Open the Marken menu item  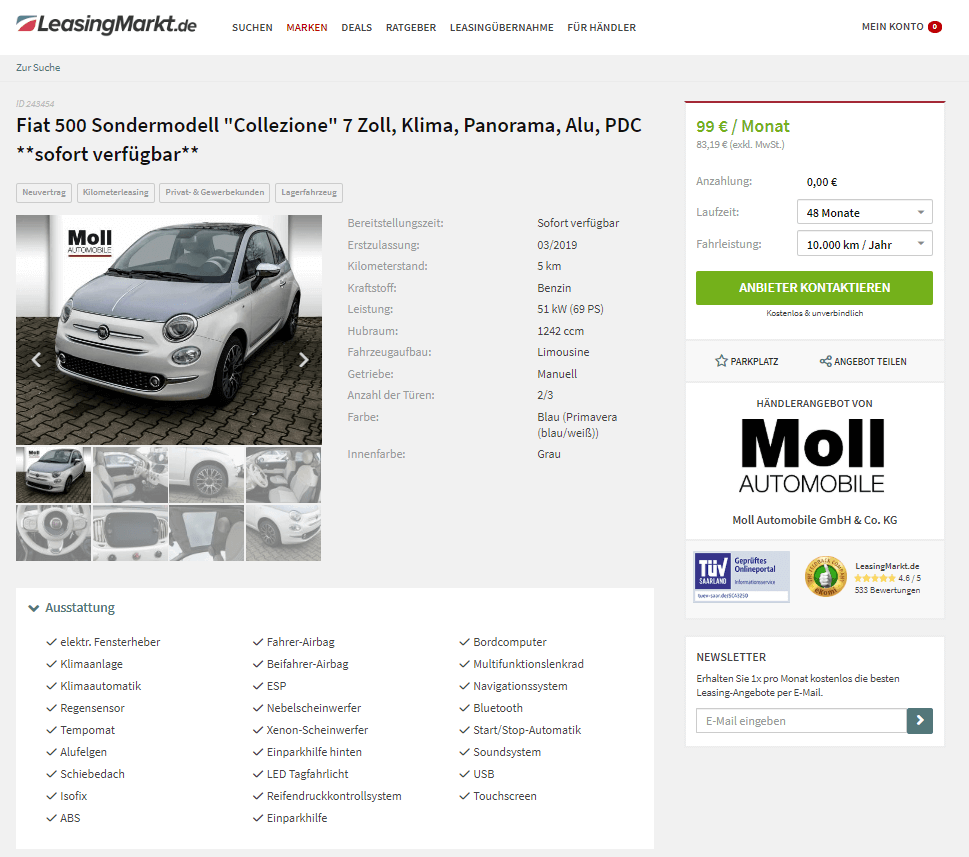click(307, 27)
